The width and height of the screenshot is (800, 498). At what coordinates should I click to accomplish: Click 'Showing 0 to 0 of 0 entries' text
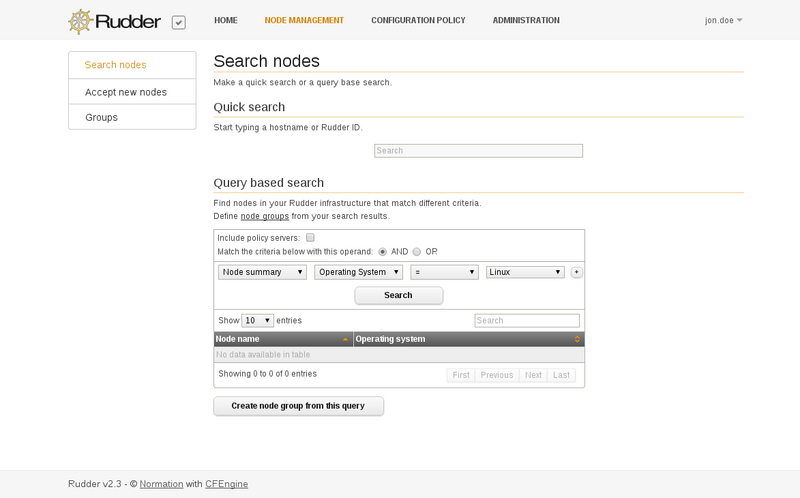[267, 374]
